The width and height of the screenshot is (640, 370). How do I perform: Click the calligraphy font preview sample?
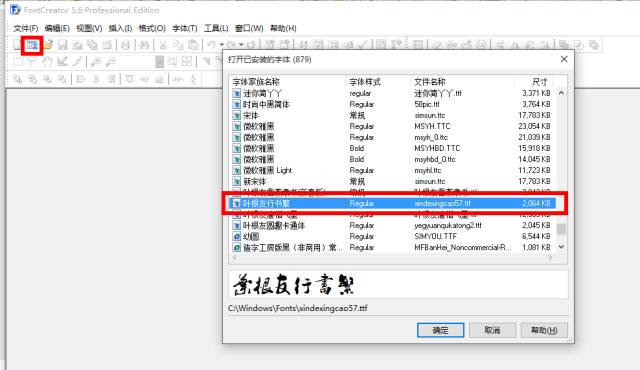coord(293,284)
